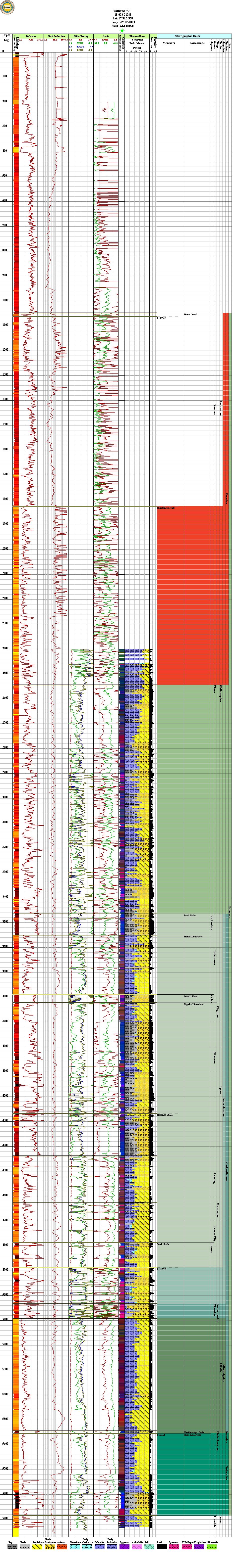This screenshot has height=1568, width=244.
Task: Select the Salt swatch in the legend
Action: coord(149,1547)
